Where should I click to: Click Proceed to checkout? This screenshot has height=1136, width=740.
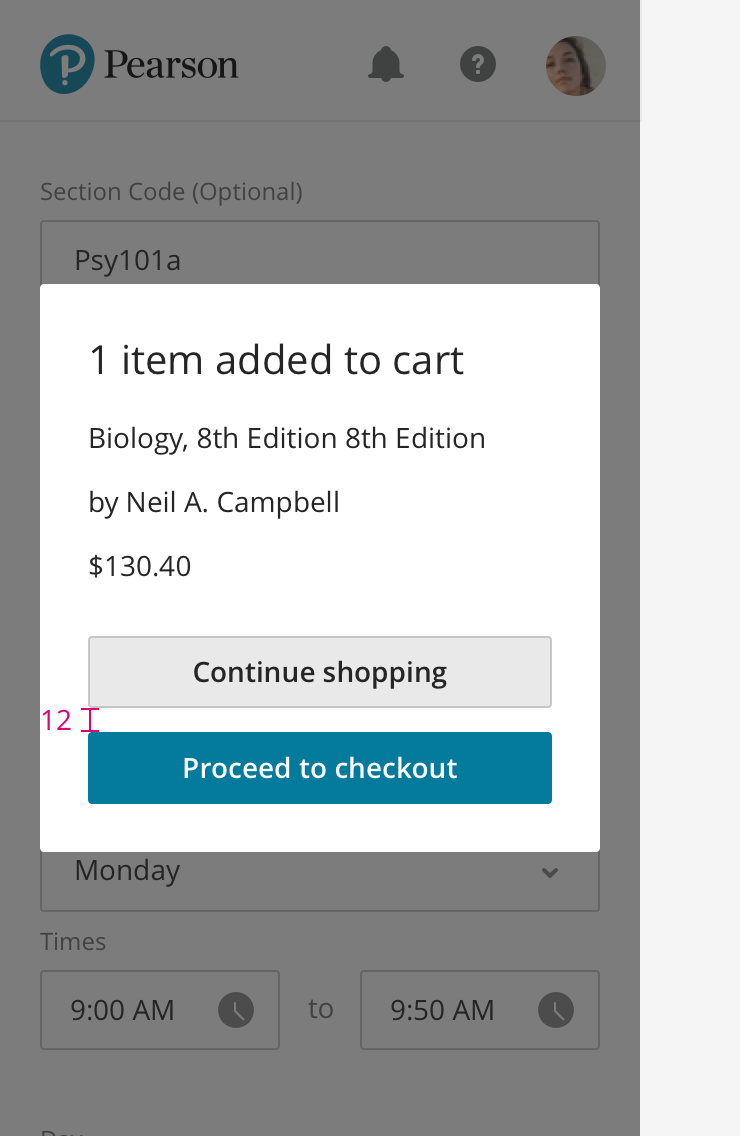320,768
